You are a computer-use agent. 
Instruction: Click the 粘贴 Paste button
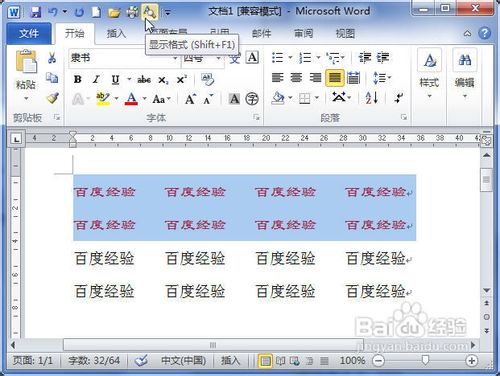[26, 68]
